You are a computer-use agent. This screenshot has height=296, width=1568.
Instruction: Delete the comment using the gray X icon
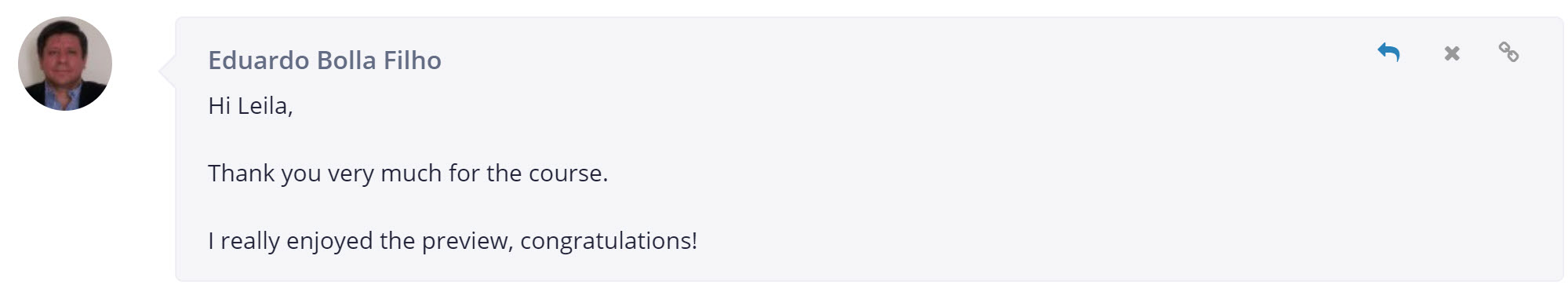pyautogui.click(x=1452, y=53)
